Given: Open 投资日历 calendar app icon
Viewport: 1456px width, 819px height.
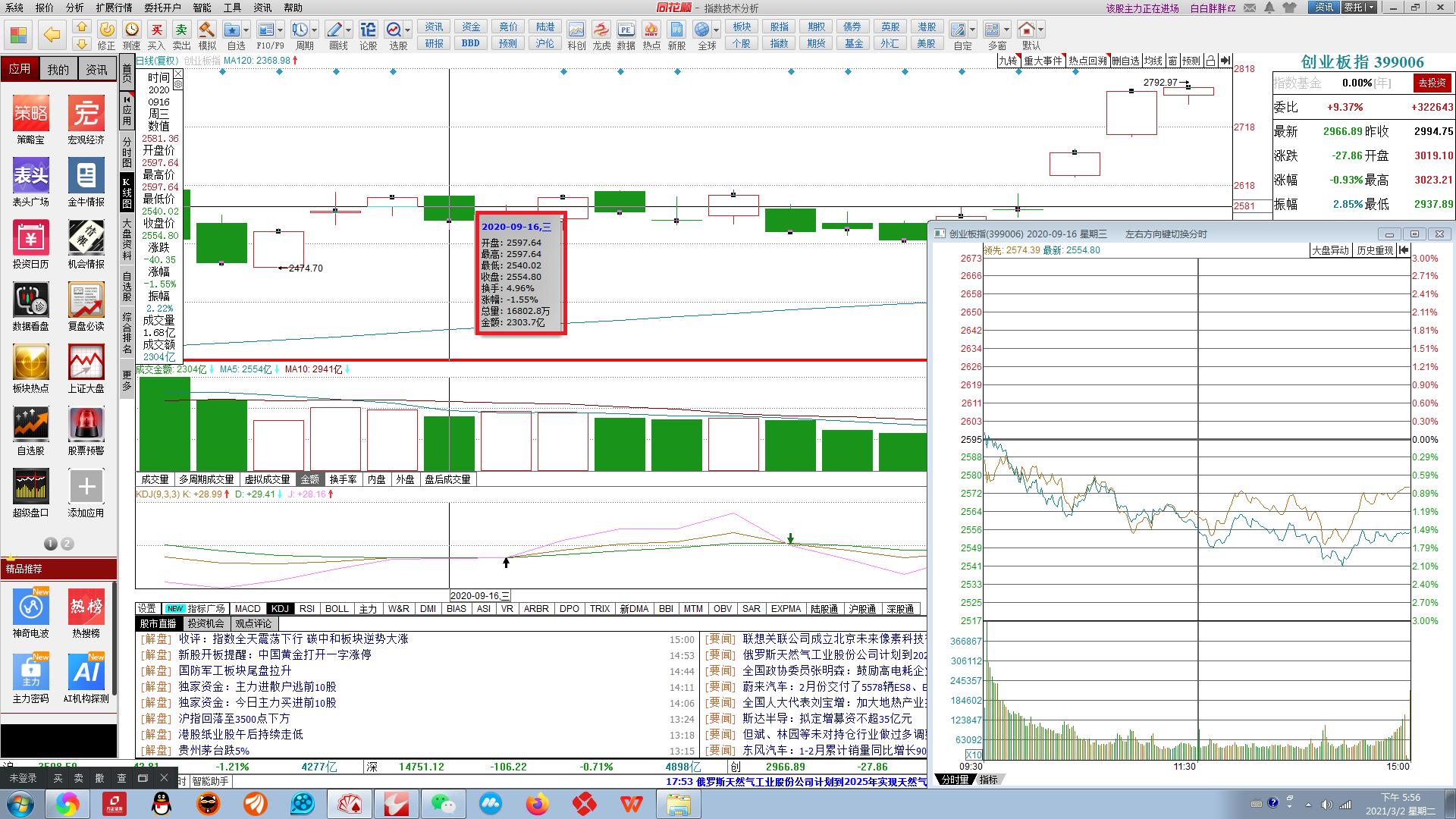Looking at the screenshot, I should point(30,238).
